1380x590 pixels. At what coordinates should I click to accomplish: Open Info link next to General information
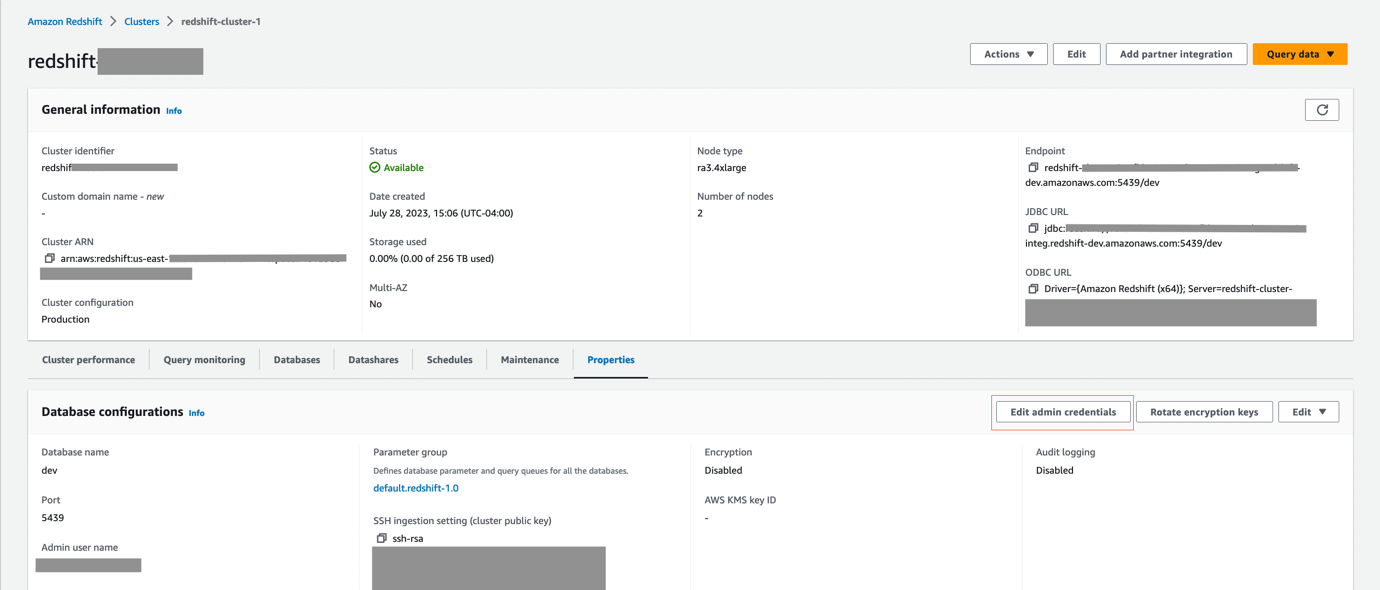tap(174, 111)
